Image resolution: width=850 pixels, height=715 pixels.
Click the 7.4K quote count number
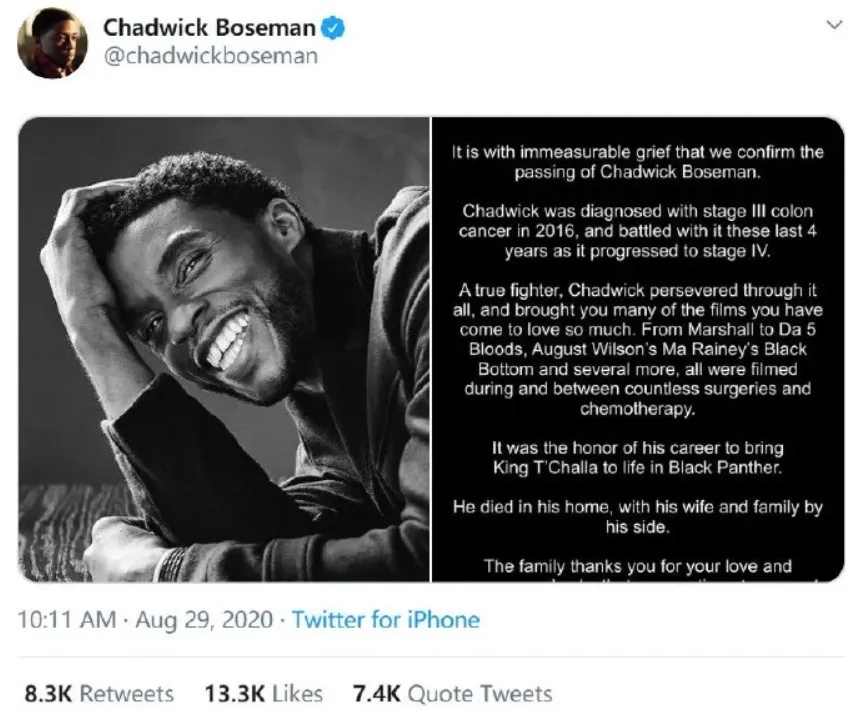click(376, 693)
